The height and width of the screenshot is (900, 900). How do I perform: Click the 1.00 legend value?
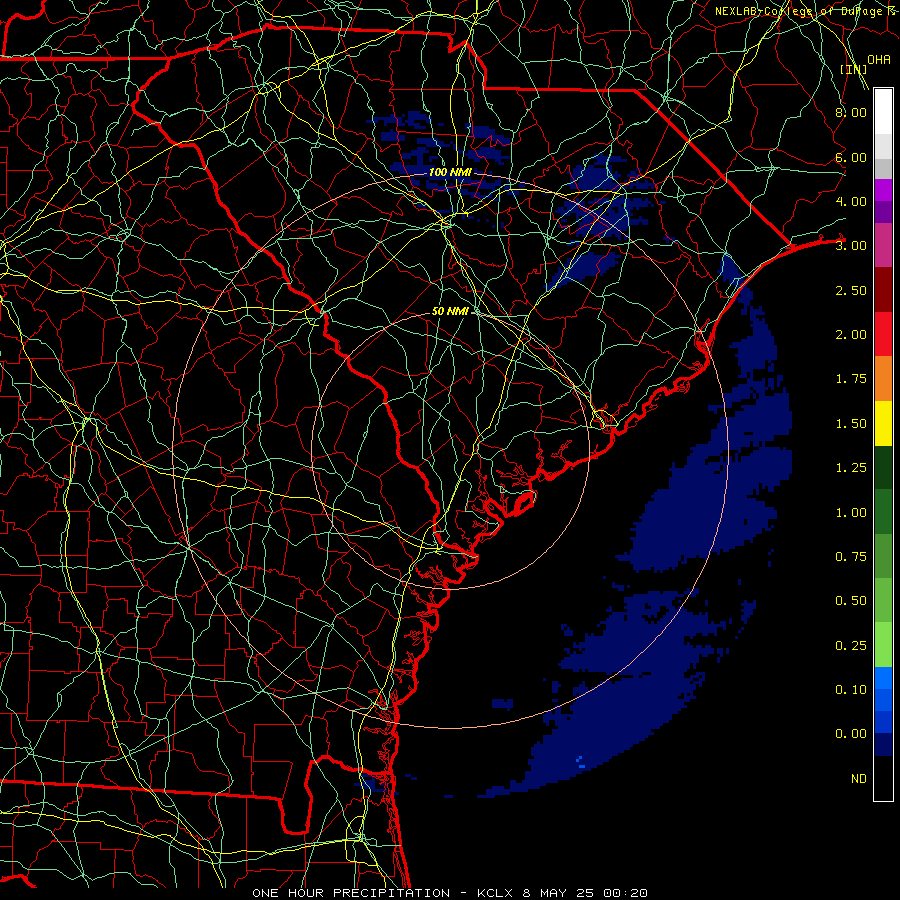(x=851, y=513)
